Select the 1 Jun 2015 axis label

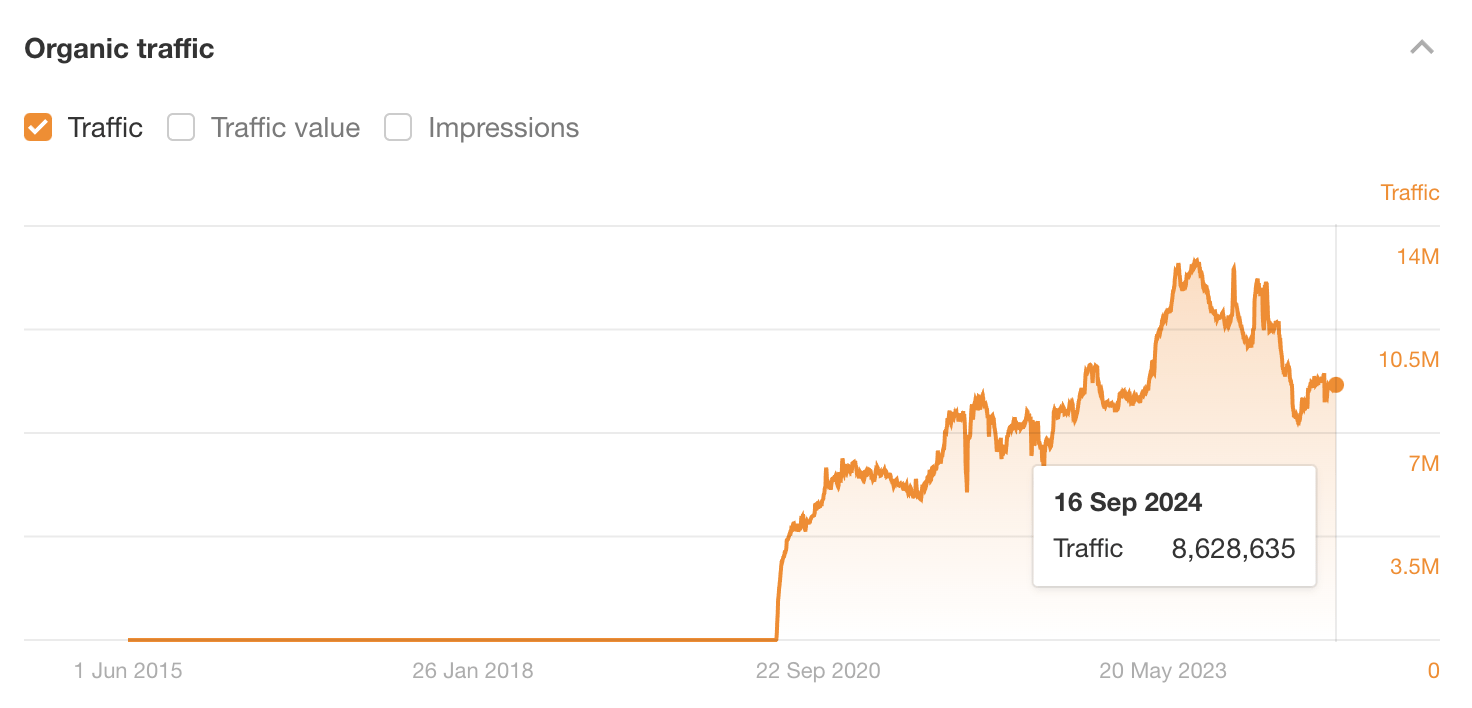128,670
